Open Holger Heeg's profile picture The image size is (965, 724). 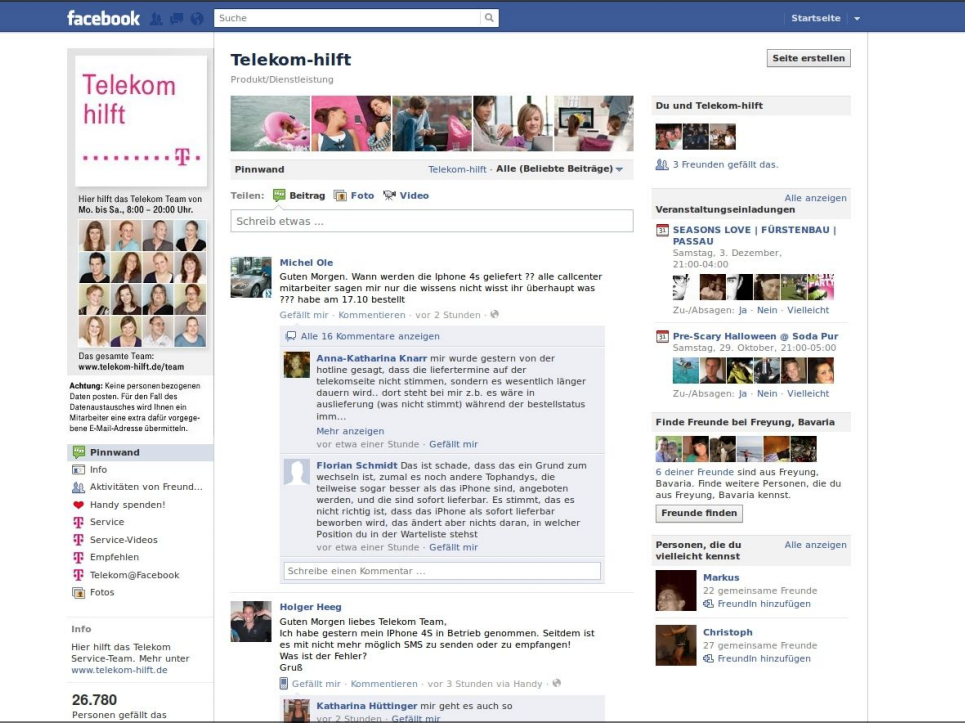pyautogui.click(x=251, y=622)
